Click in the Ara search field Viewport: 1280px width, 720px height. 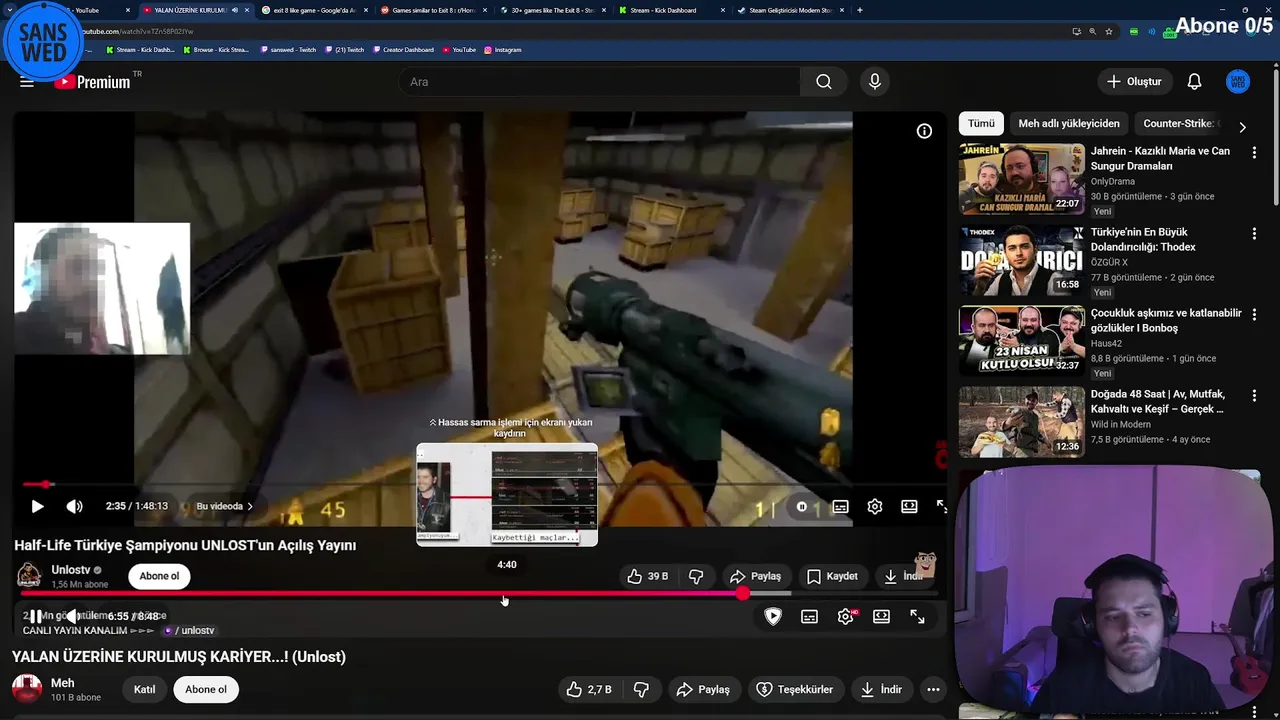click(600, 82)
